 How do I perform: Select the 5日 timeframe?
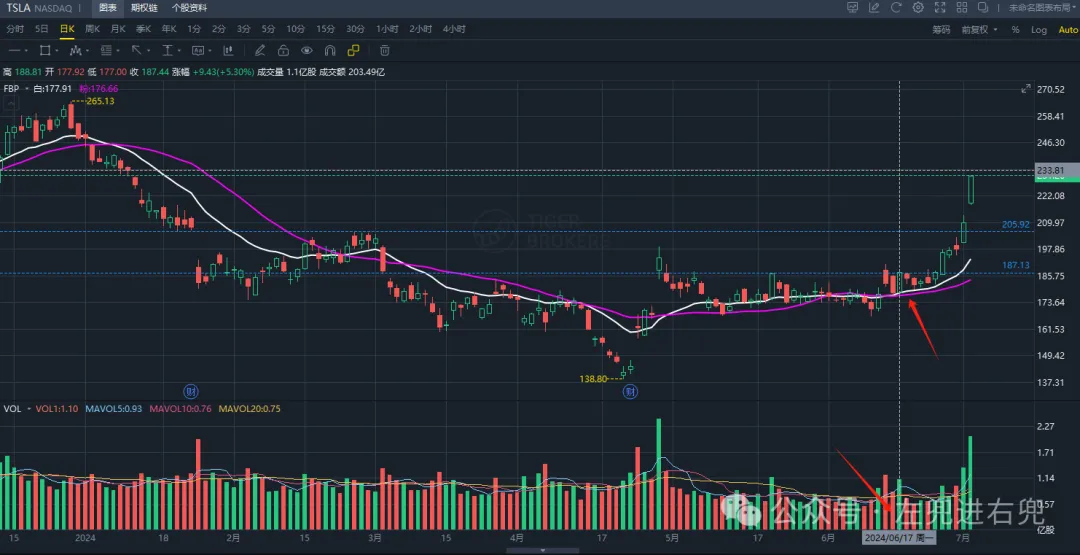point(41,30)
